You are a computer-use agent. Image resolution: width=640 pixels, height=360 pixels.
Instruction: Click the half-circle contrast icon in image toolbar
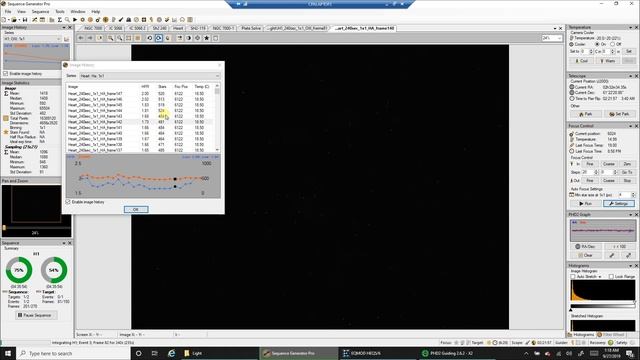(189, 38)
